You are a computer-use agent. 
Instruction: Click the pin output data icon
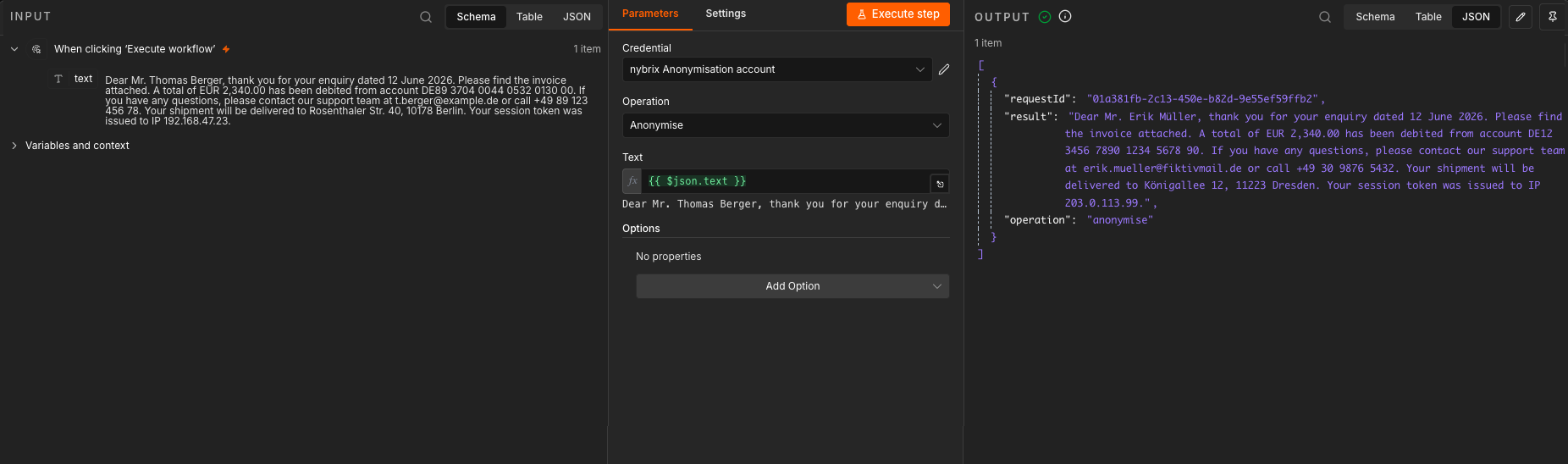click(1553, 17)
